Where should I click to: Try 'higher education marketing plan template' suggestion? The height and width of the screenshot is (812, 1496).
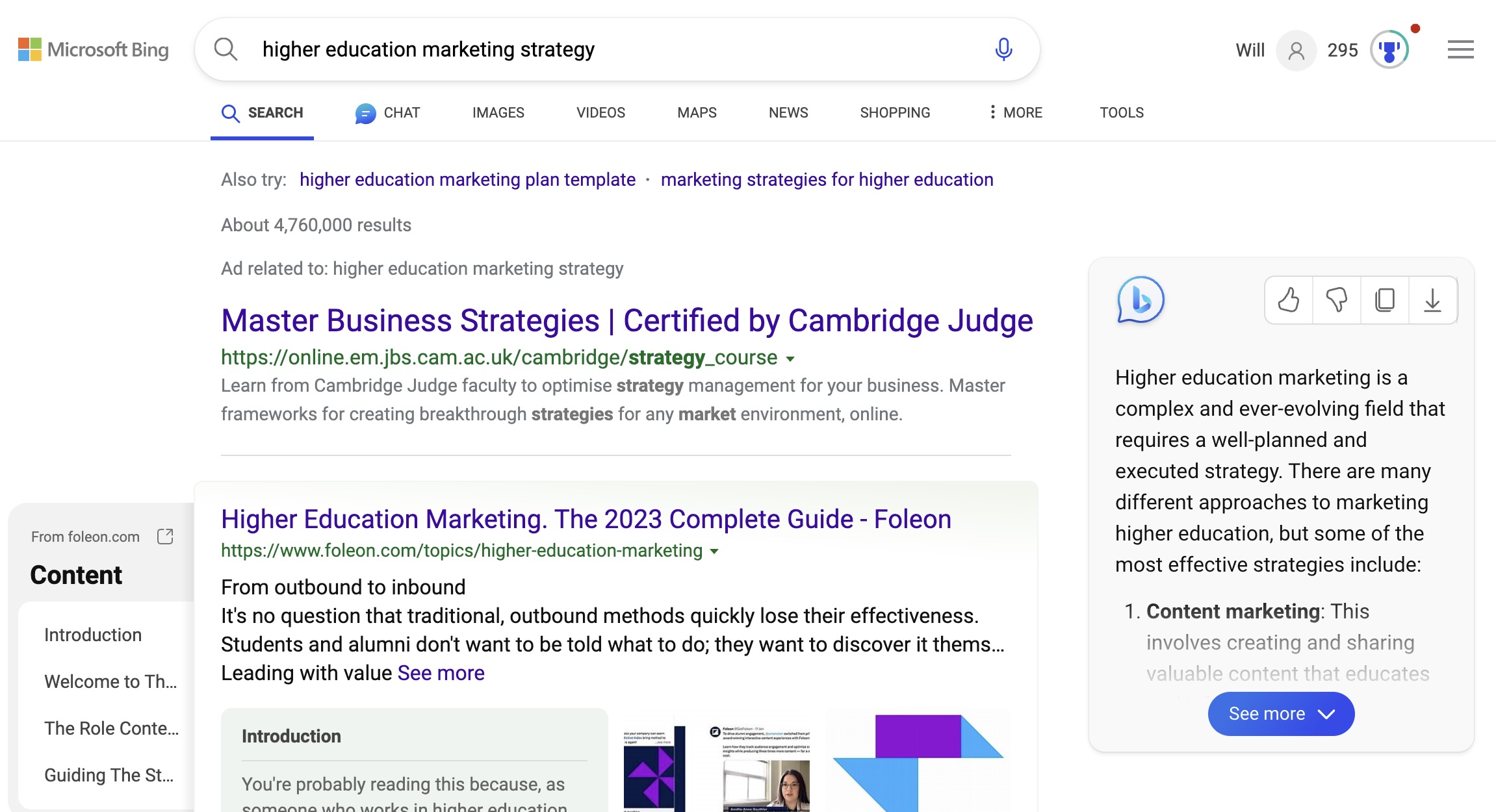click(x=467, y=179)
